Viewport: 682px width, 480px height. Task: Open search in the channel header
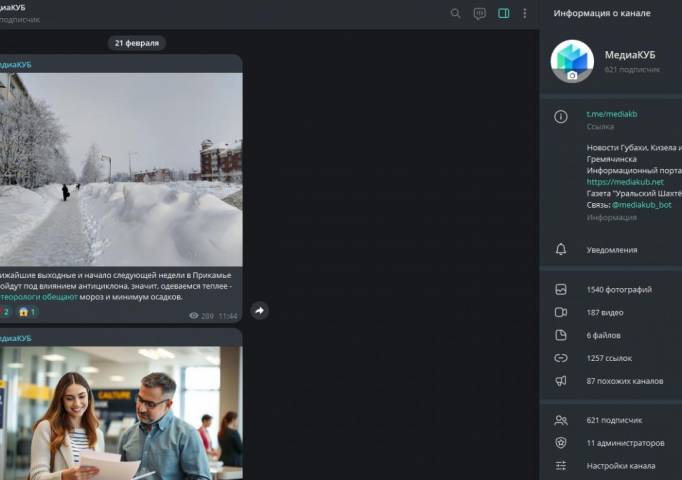point(455,13)
